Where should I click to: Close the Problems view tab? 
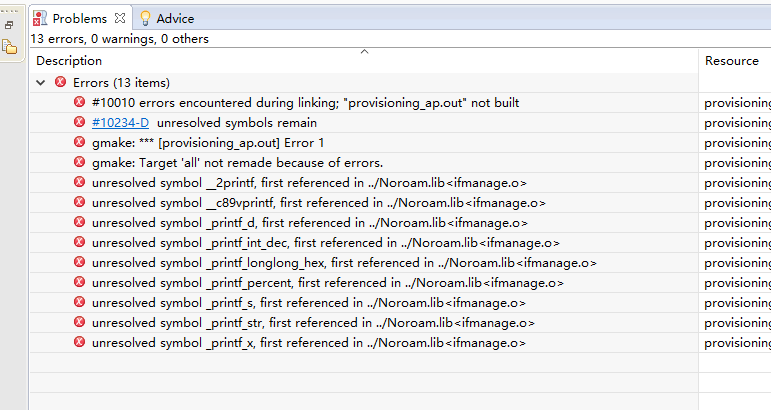coord(119,18)
